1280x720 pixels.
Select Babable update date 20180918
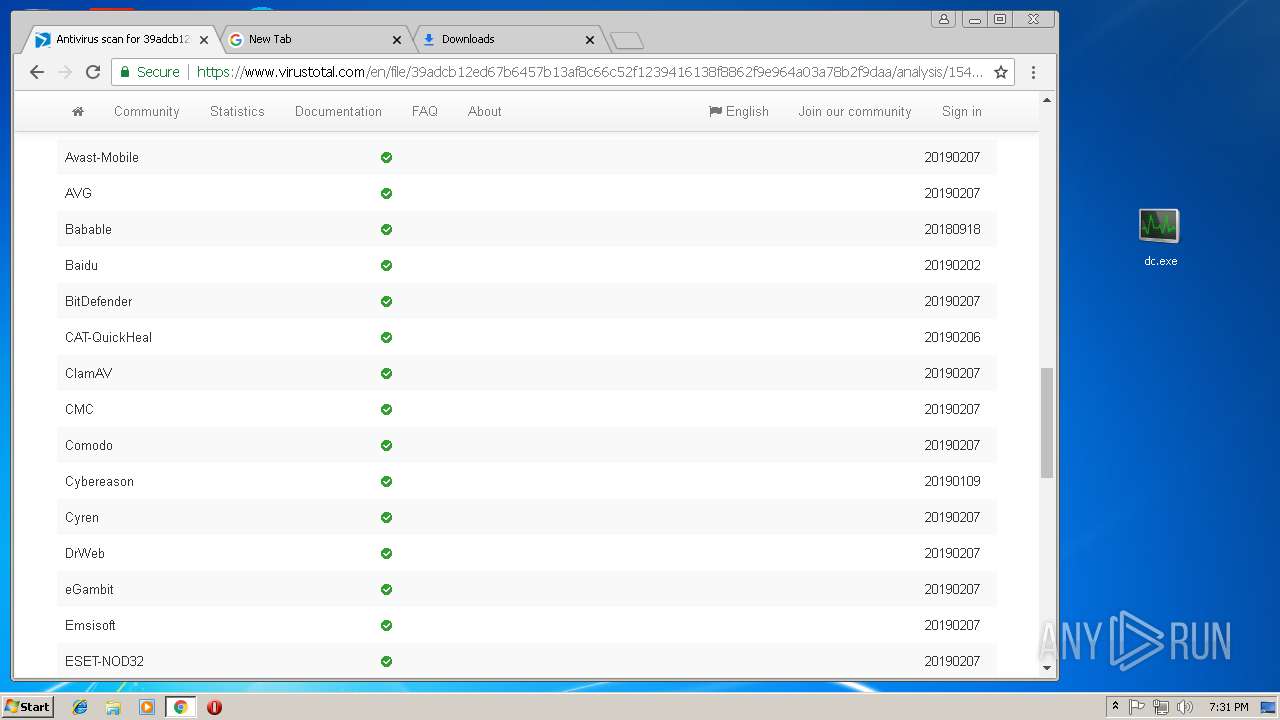click(952, 229)
